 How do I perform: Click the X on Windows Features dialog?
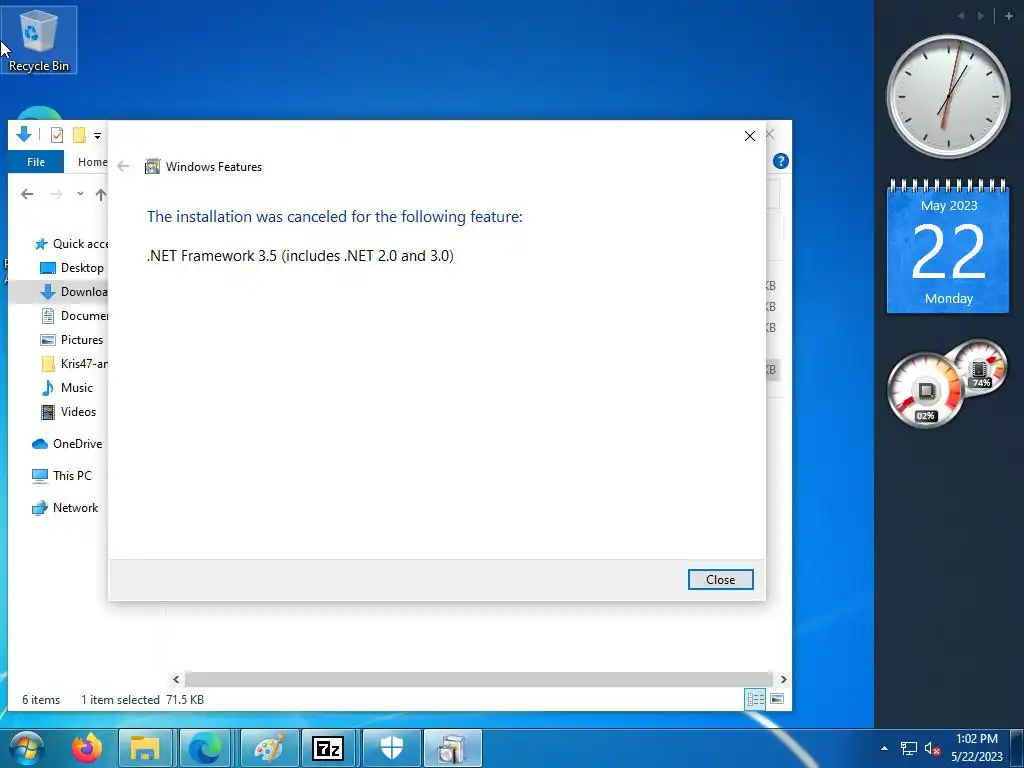pyautogui.click(x=750, y=136)
